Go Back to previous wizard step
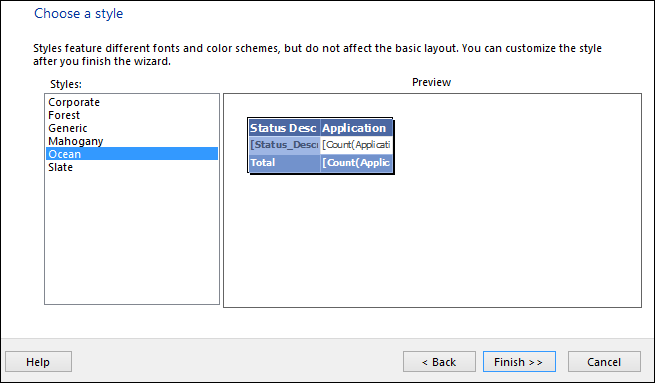655x383 pixels. pos(439,362)
